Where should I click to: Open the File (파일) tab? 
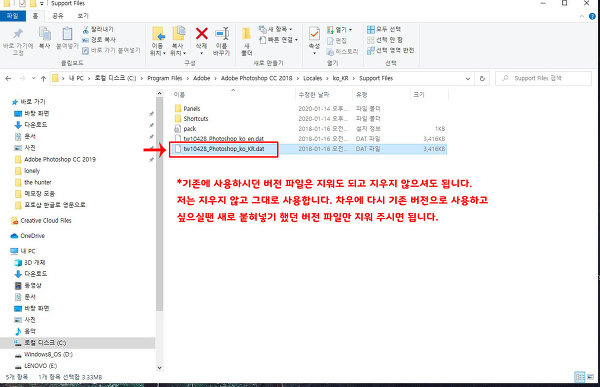pos(13,16)
